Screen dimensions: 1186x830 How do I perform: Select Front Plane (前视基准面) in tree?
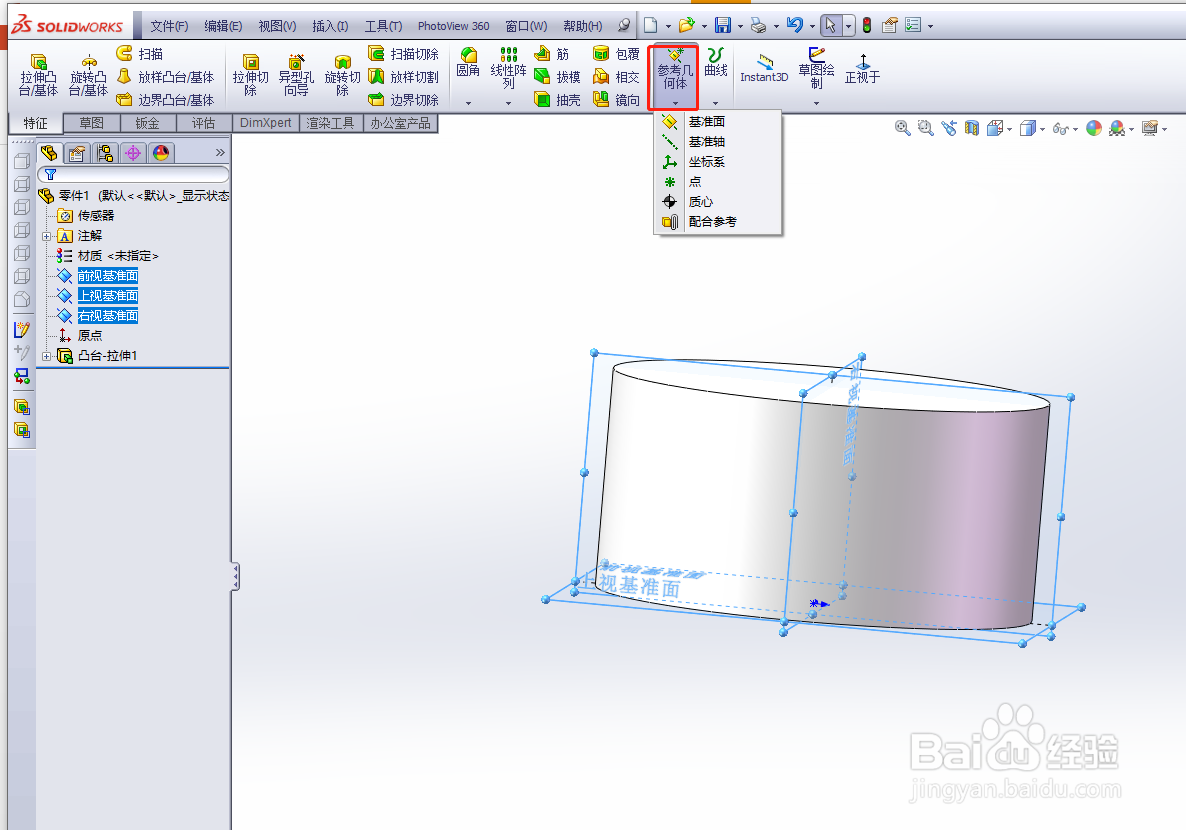[107, 275]
